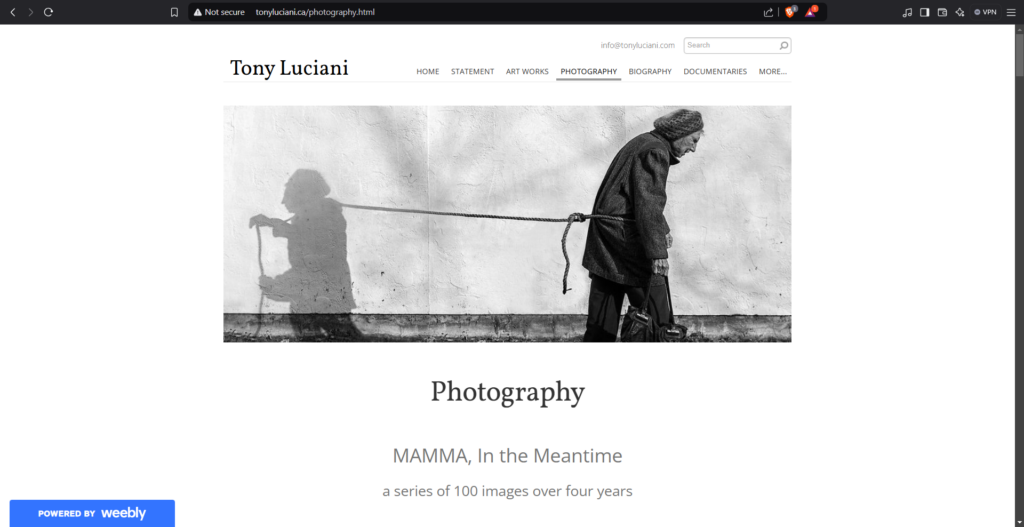1024x527 pixels.
Task: Click the Powered by Weebly banner
Action: click(92, 513)
